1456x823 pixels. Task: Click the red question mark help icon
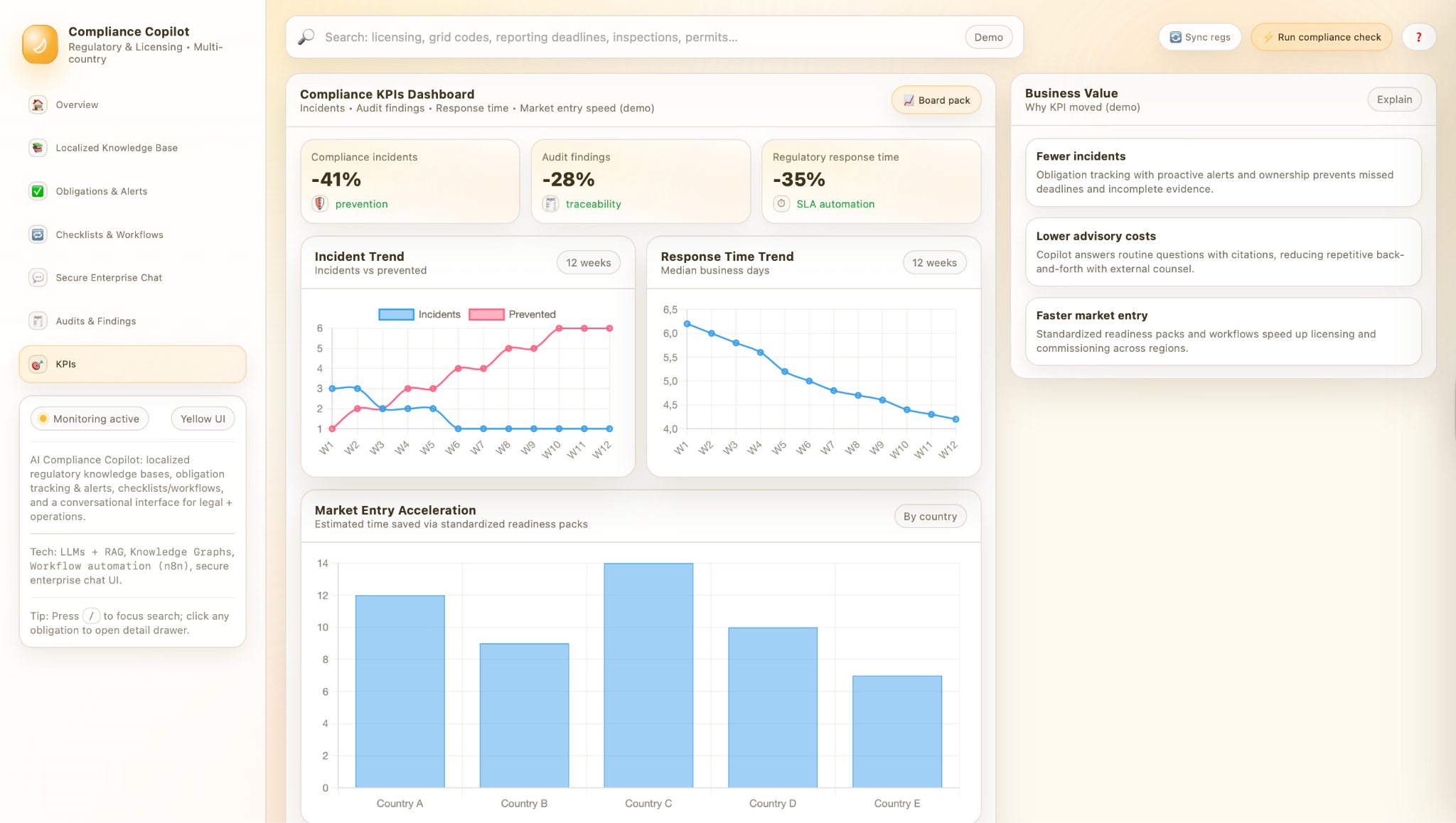1418,37
